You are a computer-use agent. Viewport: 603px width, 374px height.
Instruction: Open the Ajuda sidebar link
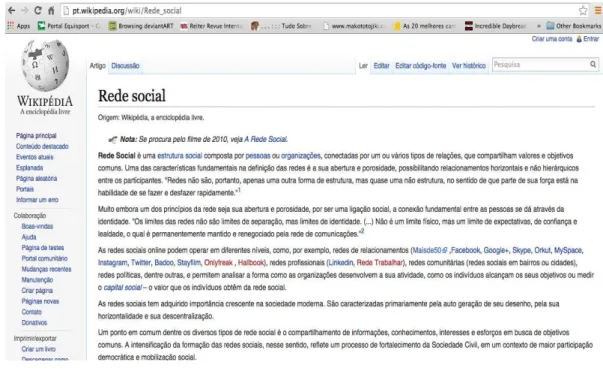(29, 237)
